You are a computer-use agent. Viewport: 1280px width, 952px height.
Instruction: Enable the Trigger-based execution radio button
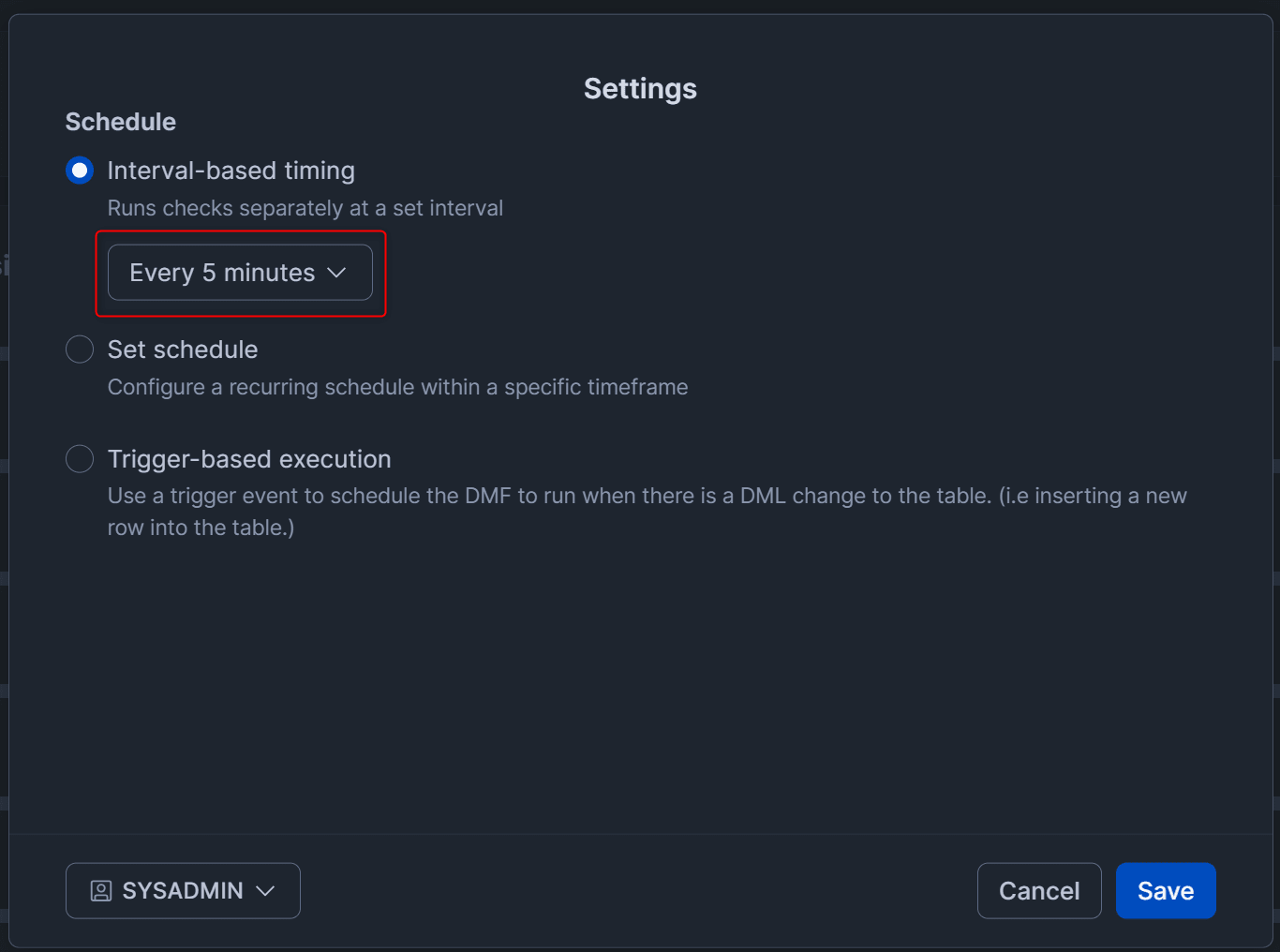click(x=80, y=459)
